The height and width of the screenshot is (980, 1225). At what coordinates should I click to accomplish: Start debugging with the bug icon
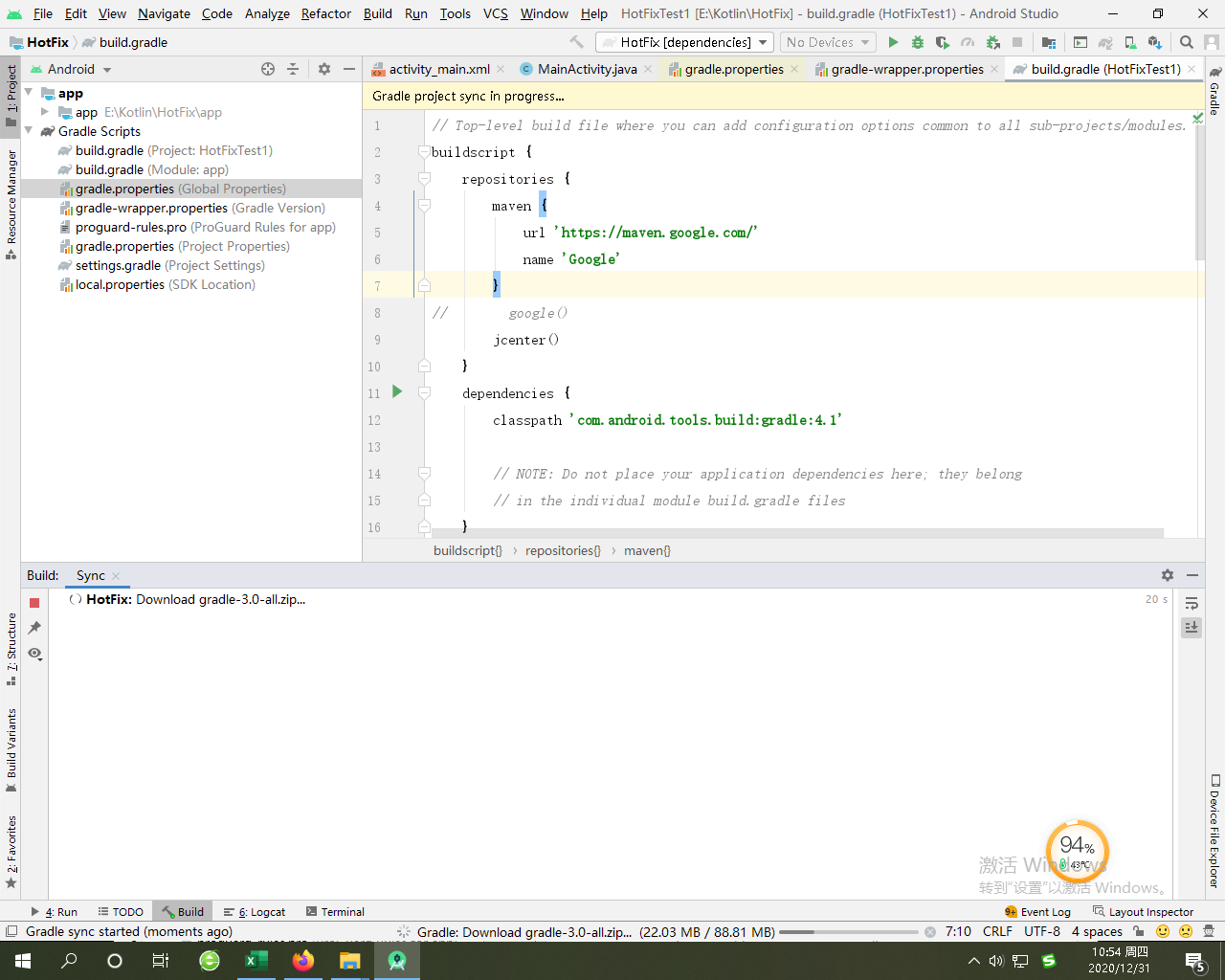point(918,42)
